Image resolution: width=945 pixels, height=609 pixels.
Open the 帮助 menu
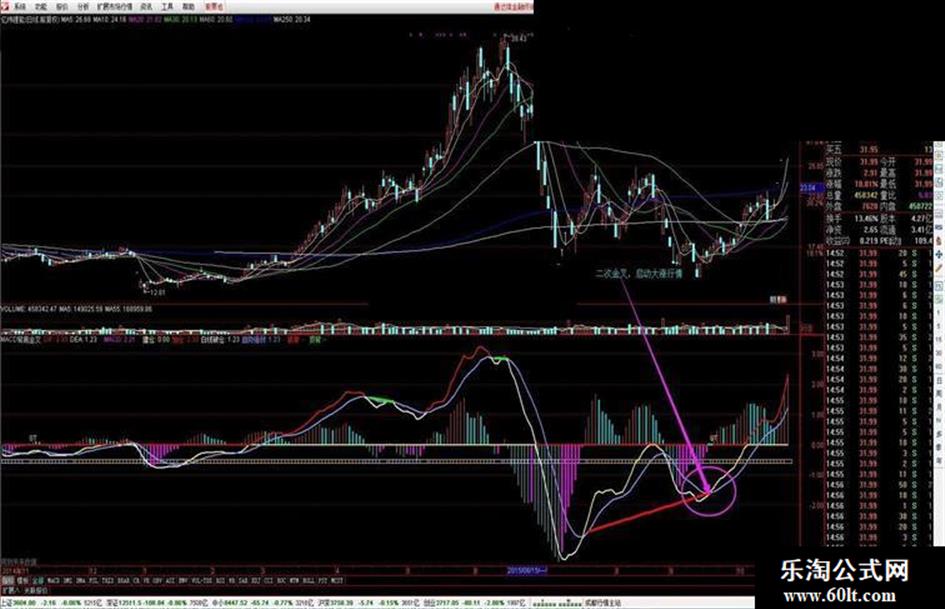[188, 7]
